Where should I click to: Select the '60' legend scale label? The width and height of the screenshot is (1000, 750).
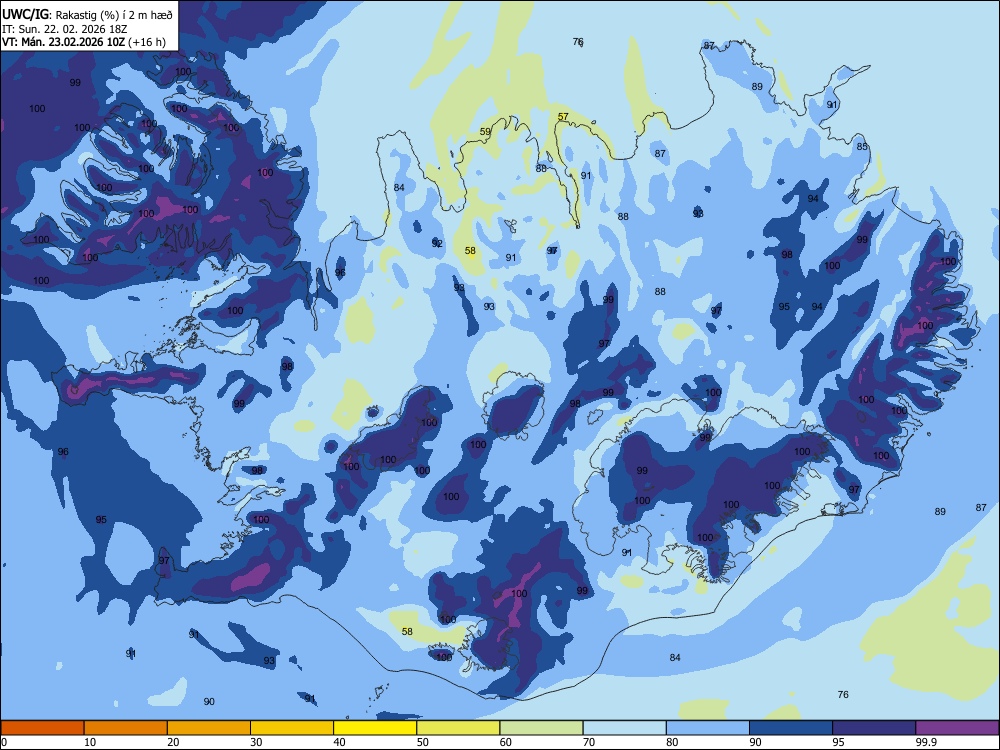tap(506, 742)
